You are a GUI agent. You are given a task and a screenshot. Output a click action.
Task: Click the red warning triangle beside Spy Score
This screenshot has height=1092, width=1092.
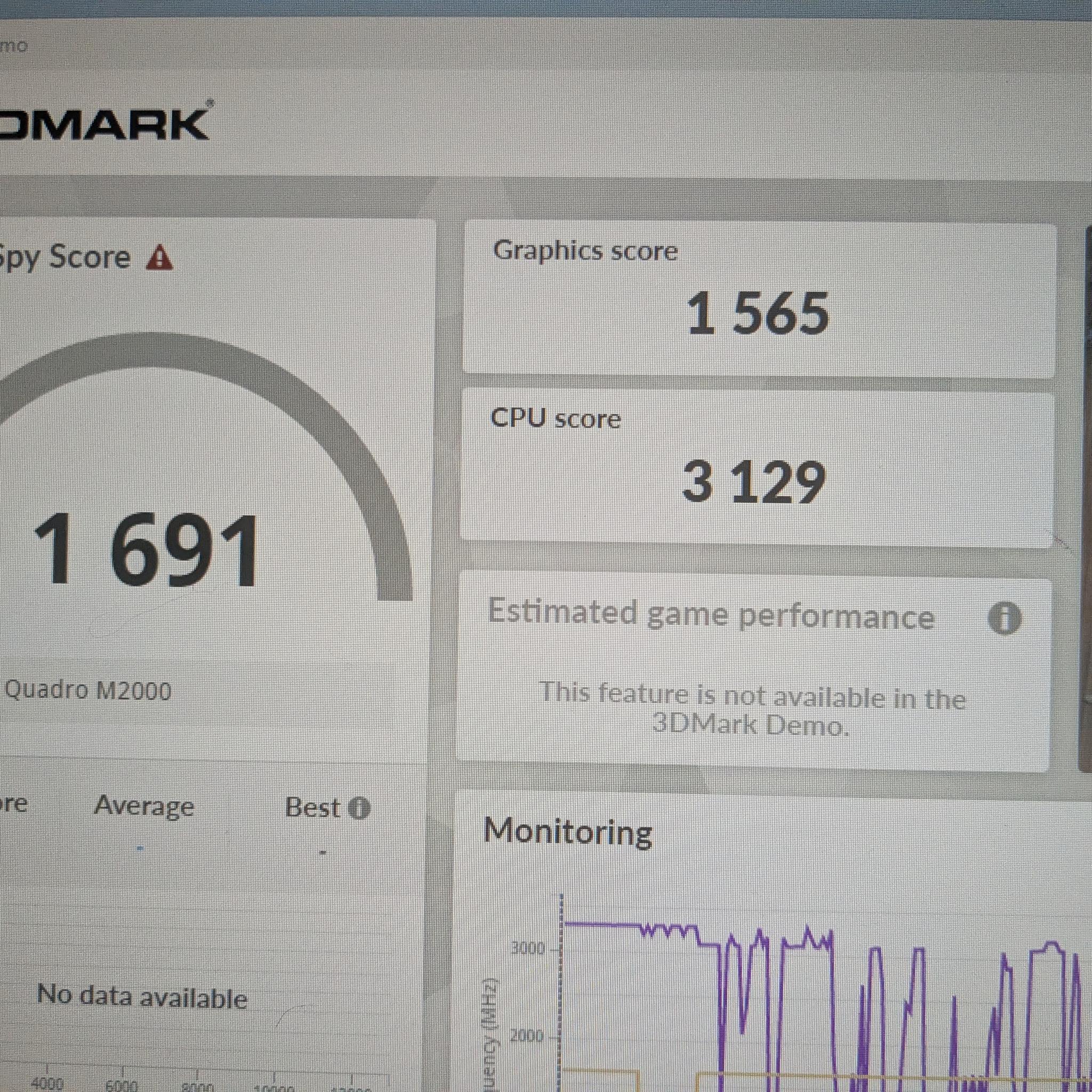pos(159,257)
